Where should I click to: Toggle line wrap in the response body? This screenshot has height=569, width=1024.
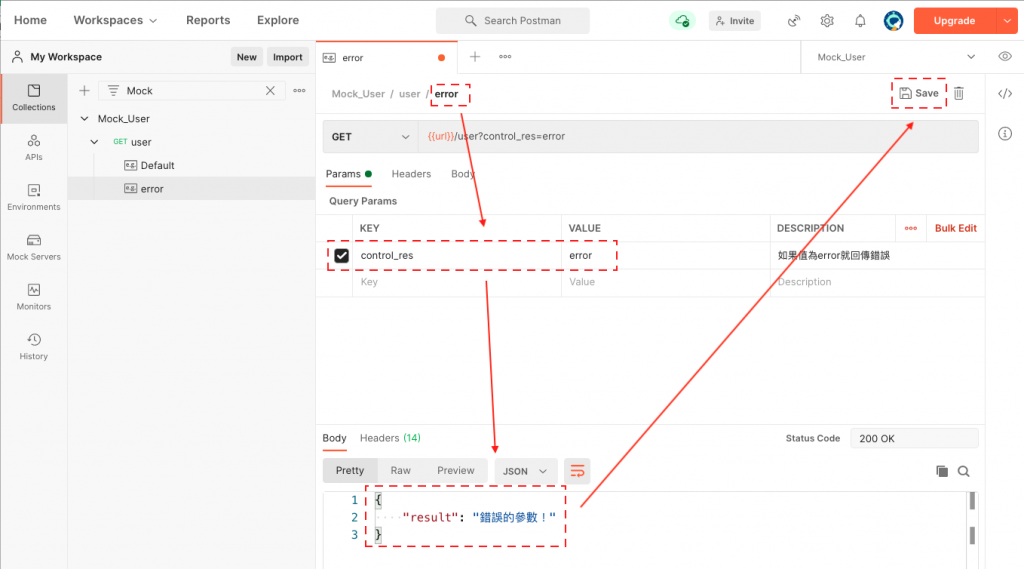577,471
